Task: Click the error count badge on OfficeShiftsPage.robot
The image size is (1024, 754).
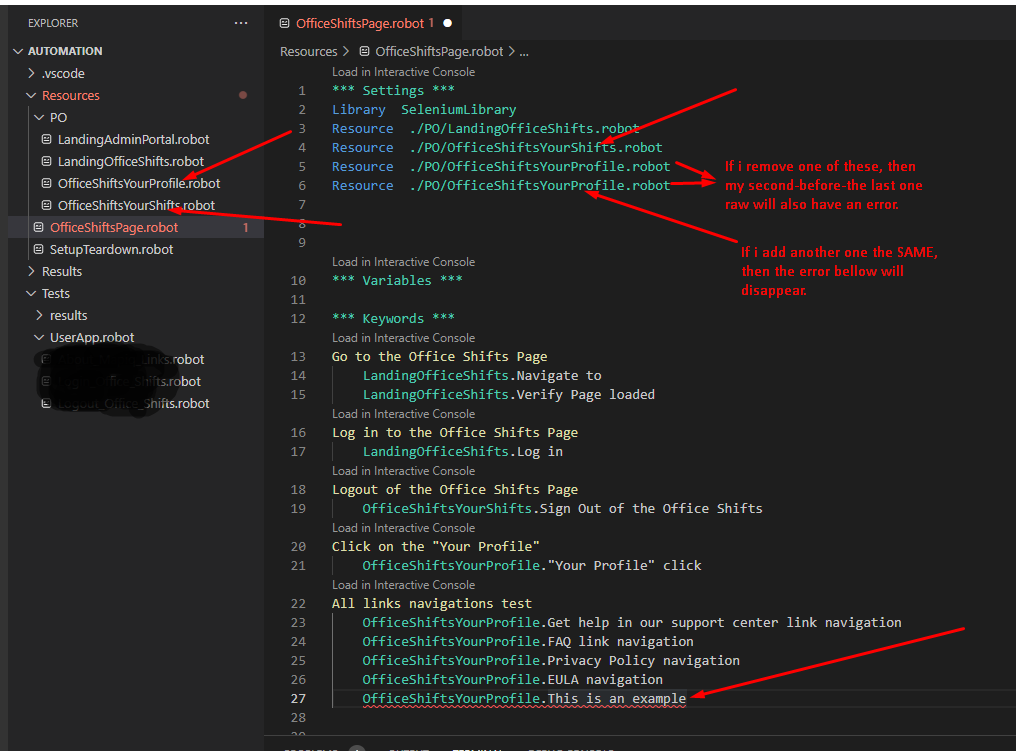Action: tap(246, 228)
